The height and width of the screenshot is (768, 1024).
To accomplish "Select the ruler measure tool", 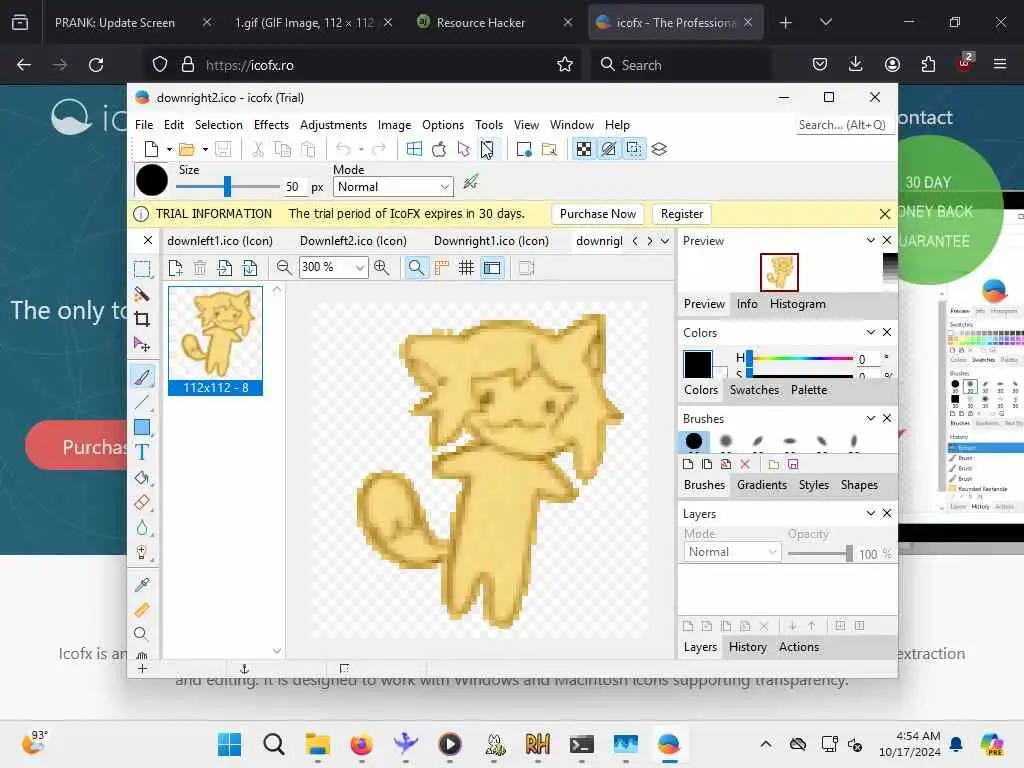I will pyautogui.click(x=142, y=610).
